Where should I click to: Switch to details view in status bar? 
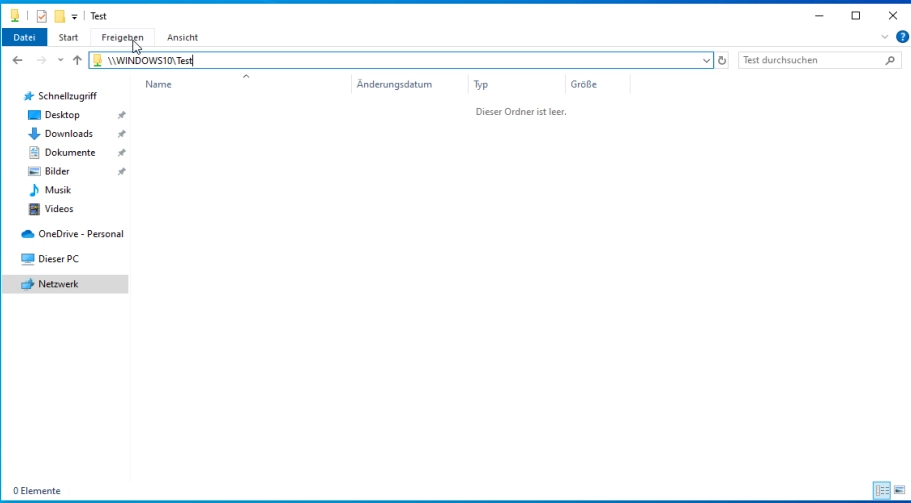click(882, 491)
